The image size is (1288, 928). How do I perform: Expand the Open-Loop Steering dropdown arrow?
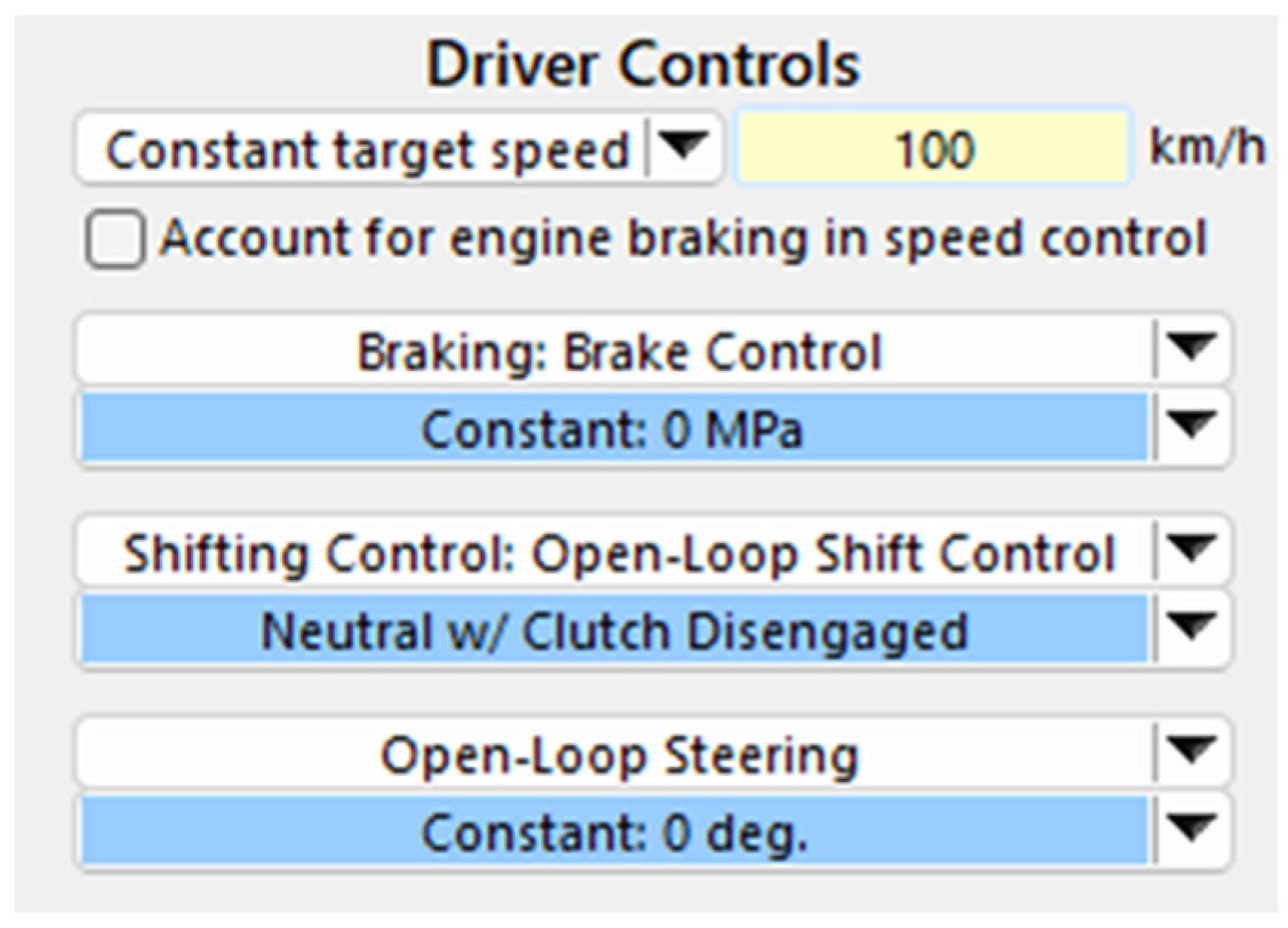[x=1191, y=752]
